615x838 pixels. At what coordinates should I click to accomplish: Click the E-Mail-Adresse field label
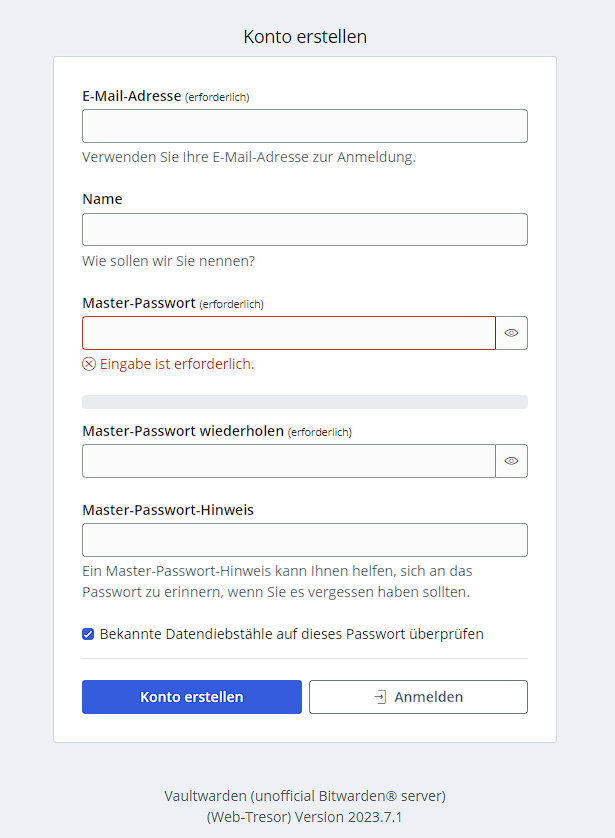click(x=132, y=96)
